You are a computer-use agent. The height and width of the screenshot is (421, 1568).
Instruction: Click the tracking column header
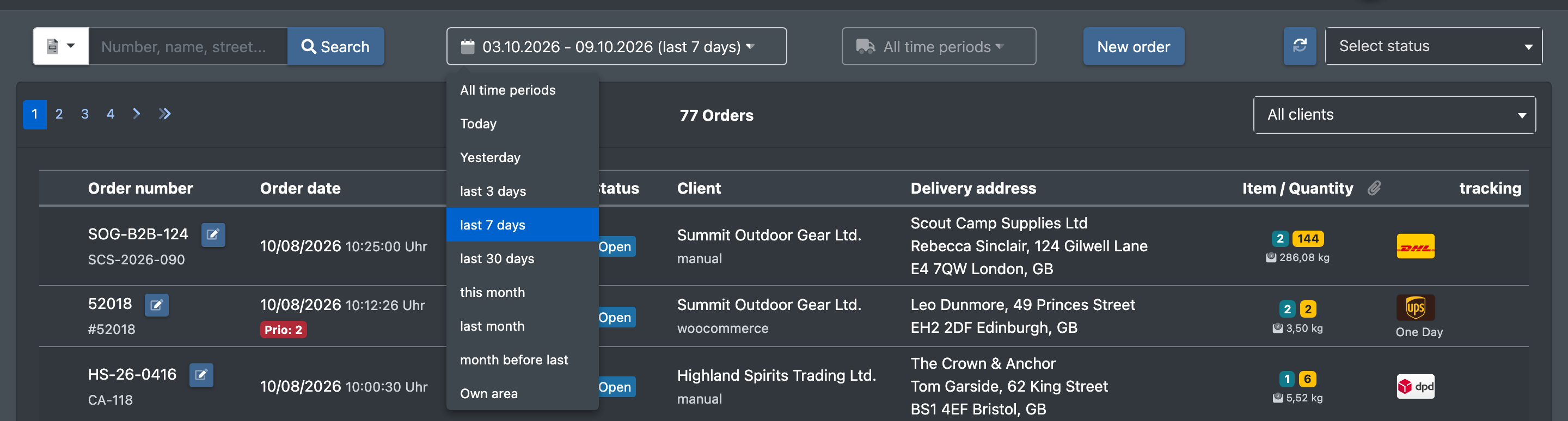(x=1490, y=189)
